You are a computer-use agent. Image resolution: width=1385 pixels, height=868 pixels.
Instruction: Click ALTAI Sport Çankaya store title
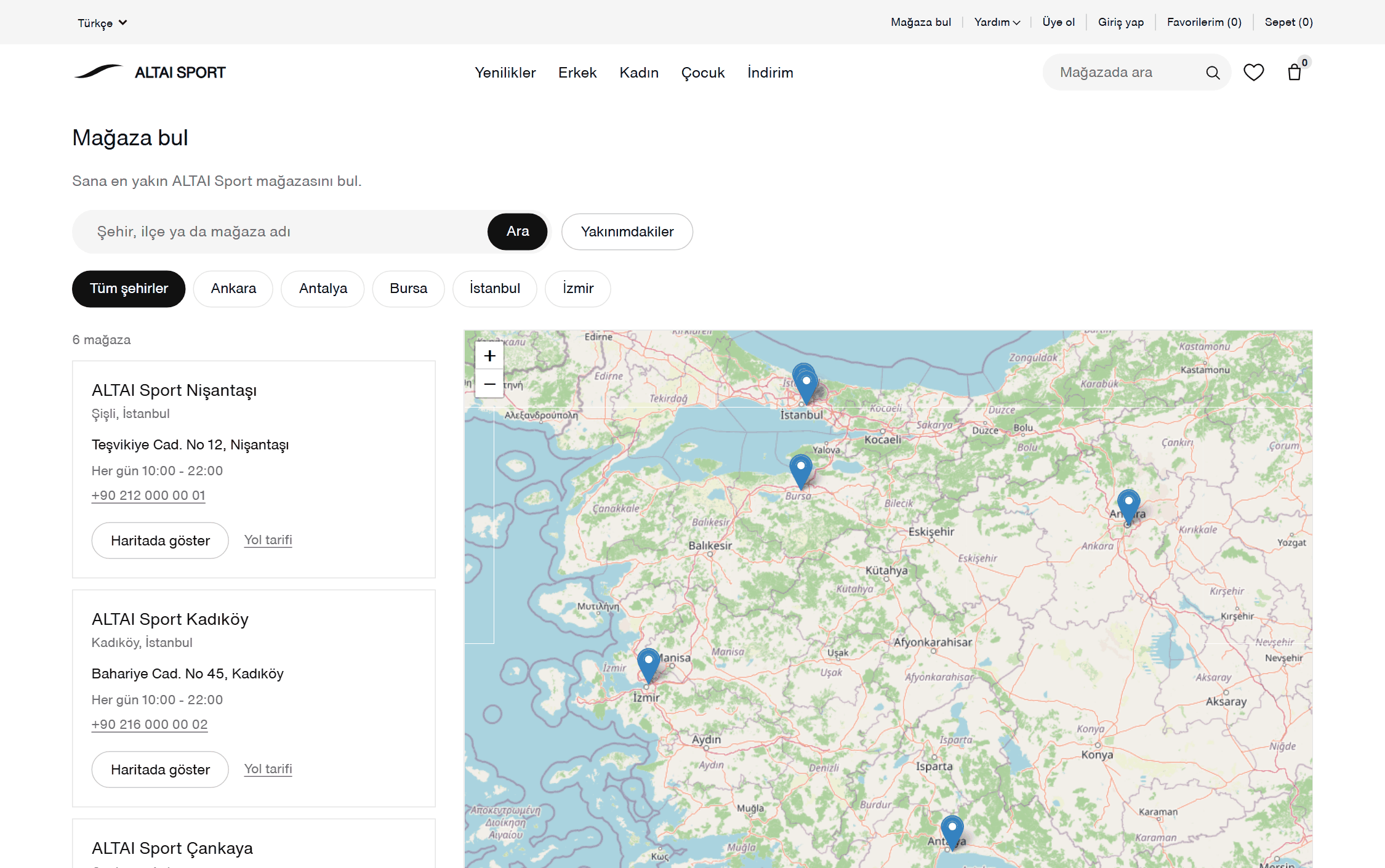172,848
